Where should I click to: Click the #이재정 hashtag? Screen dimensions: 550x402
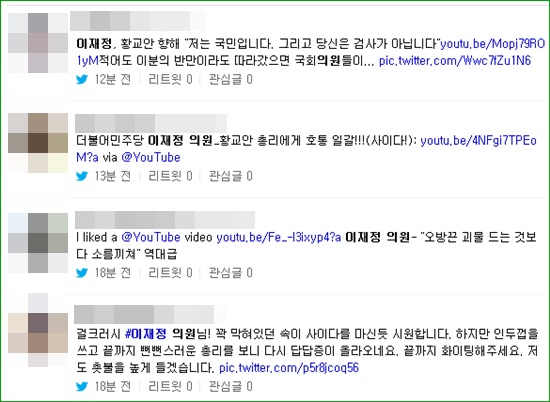[x=146, y=334]
